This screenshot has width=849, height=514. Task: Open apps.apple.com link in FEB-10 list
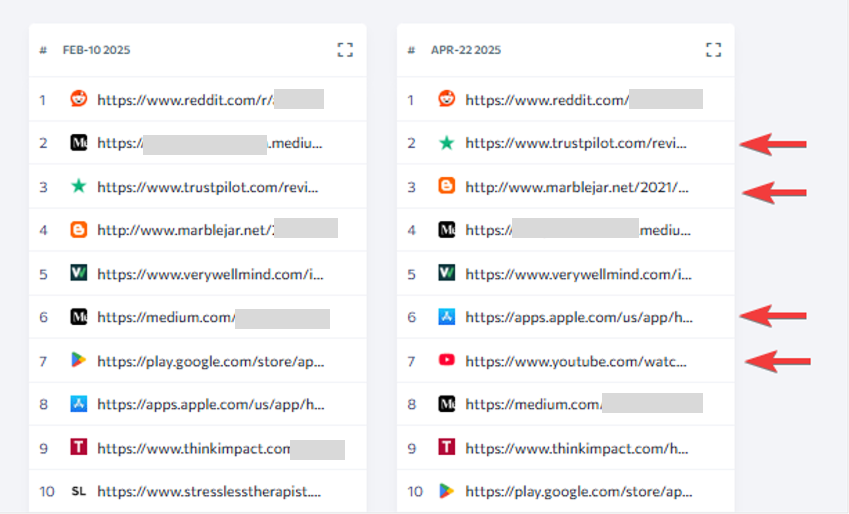click(x=211, y=405)
